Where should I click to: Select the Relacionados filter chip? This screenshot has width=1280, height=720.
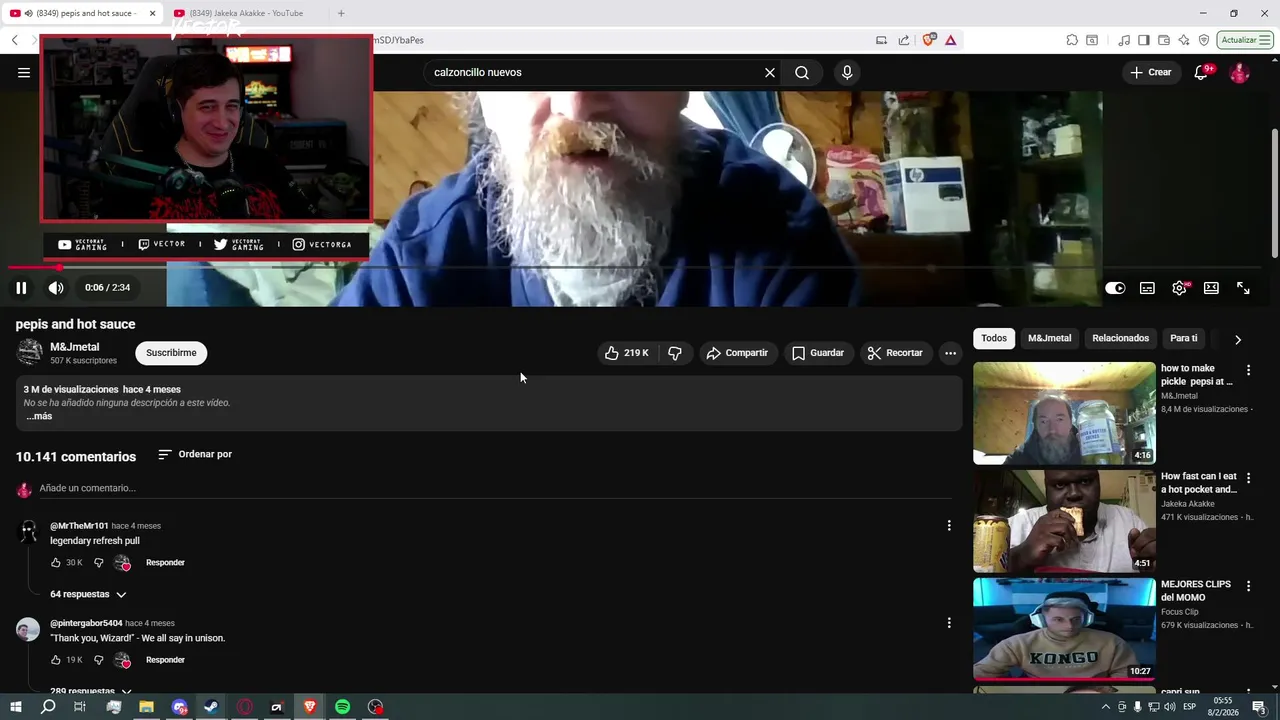click(x=1120, y=338)
